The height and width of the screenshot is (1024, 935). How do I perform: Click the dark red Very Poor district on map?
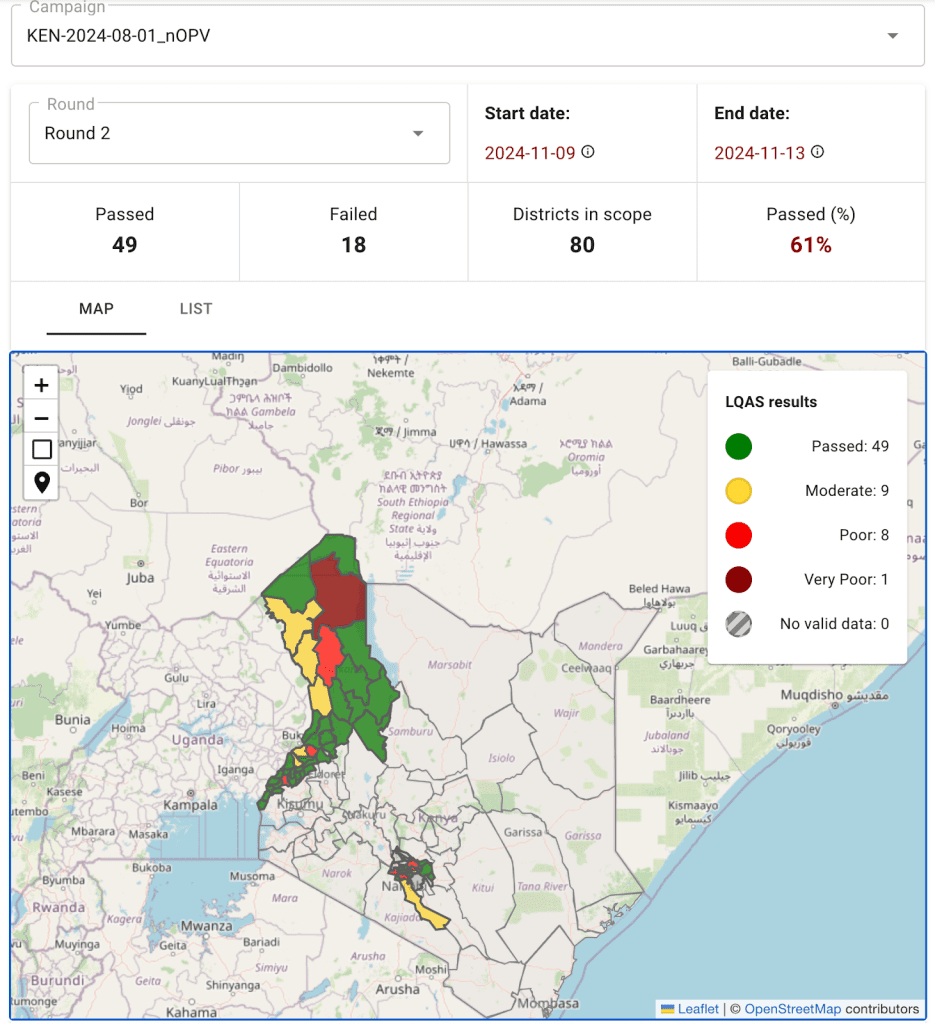pyautogui.click(x=338, y=590)
